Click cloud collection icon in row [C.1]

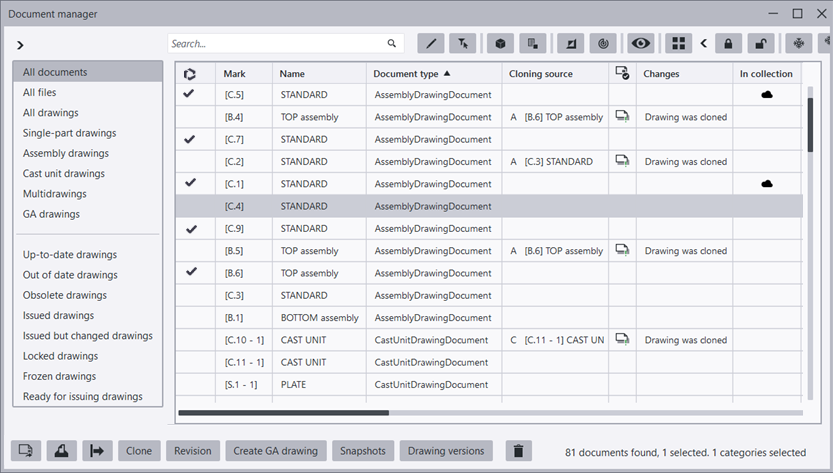(x=767, y=184)
